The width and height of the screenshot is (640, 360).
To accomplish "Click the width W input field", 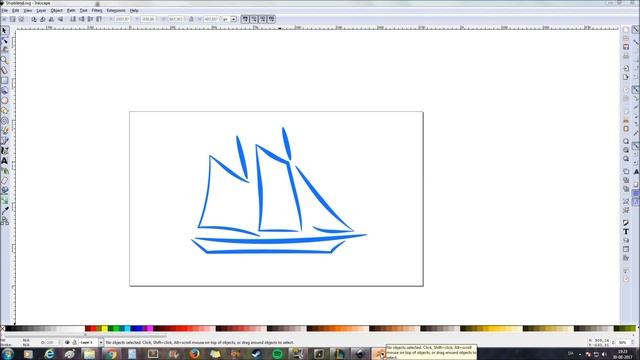I will point(176,19).
